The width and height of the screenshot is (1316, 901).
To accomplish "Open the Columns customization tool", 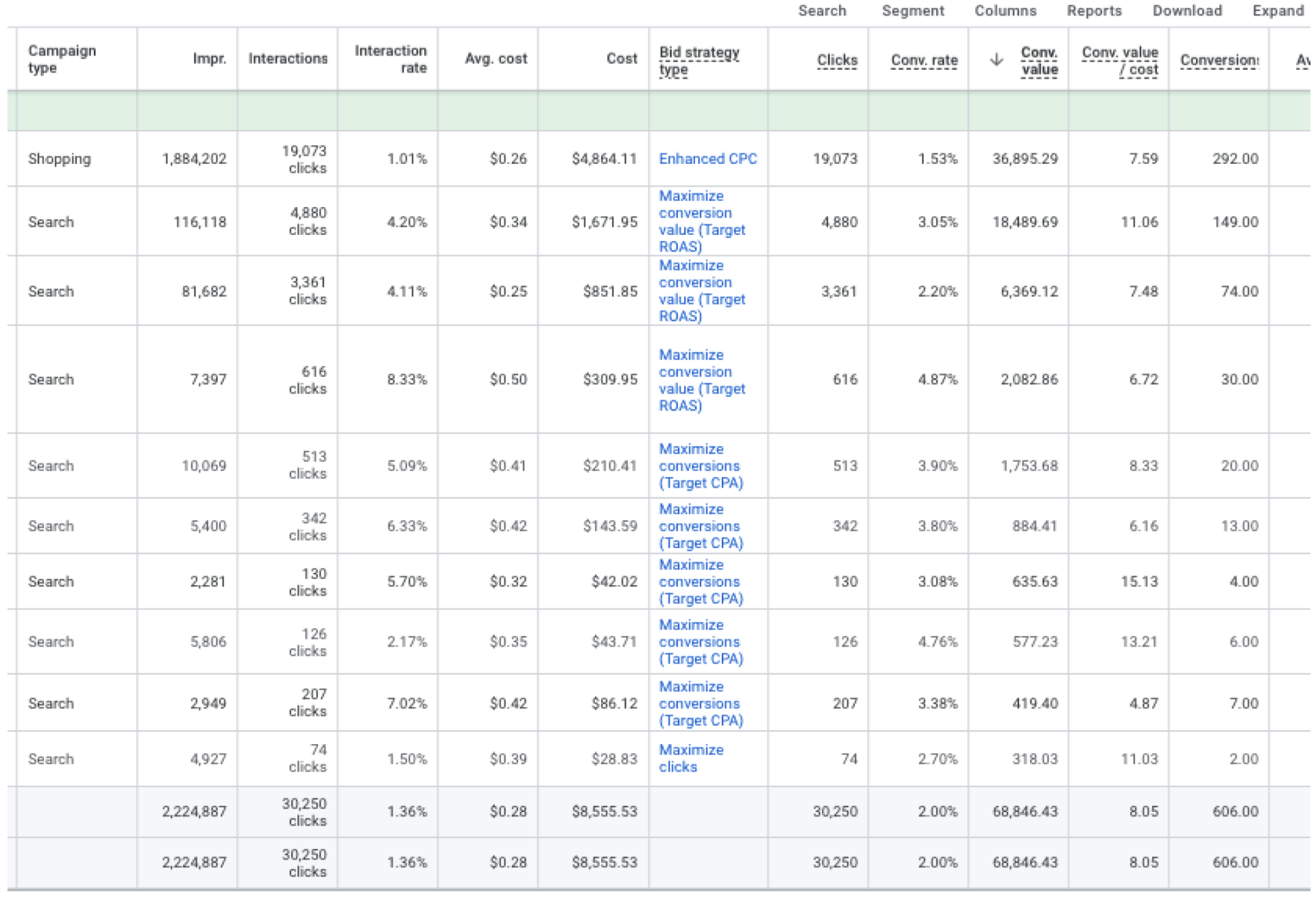I will point(1004,11).
